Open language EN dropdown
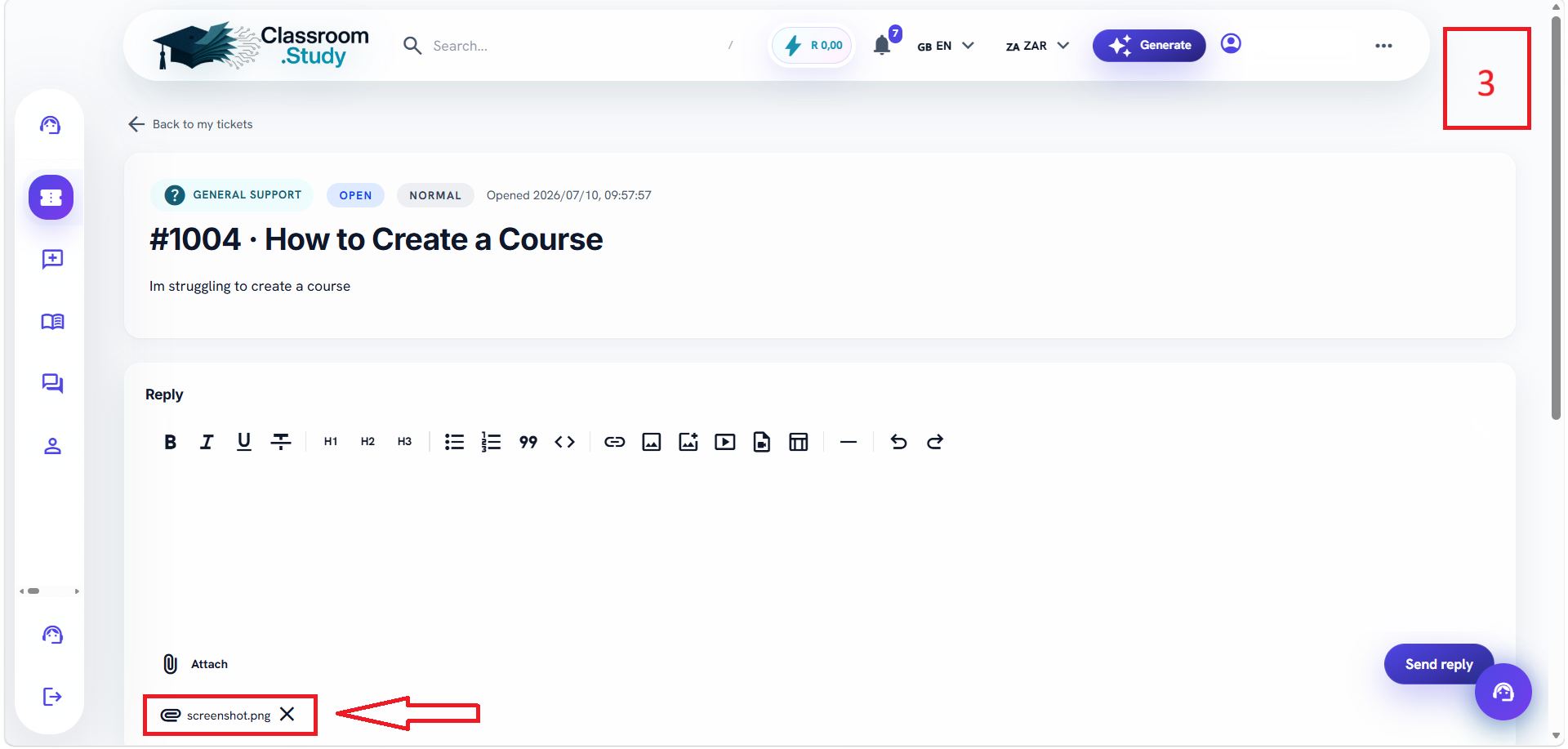Image resolution: width=1568 pixels, height=749 pixels. pyautogui.click(x=946, y=46)
